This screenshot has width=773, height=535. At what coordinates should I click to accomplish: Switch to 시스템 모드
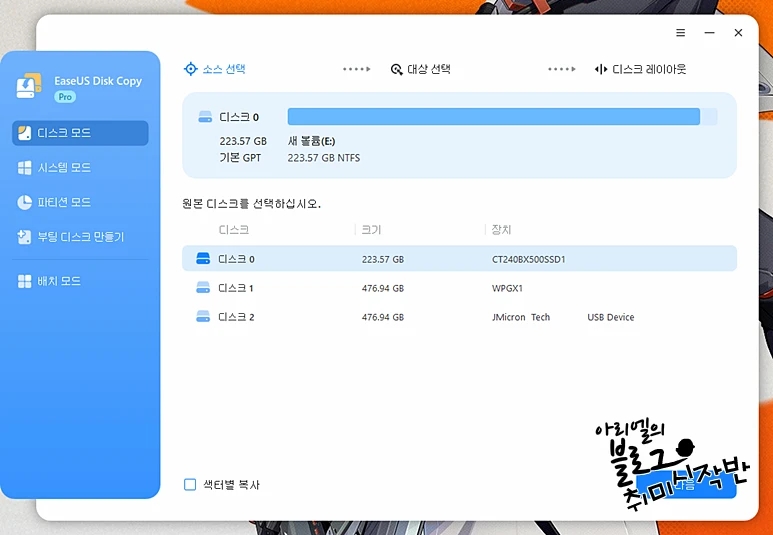click(x=80, y=168)
